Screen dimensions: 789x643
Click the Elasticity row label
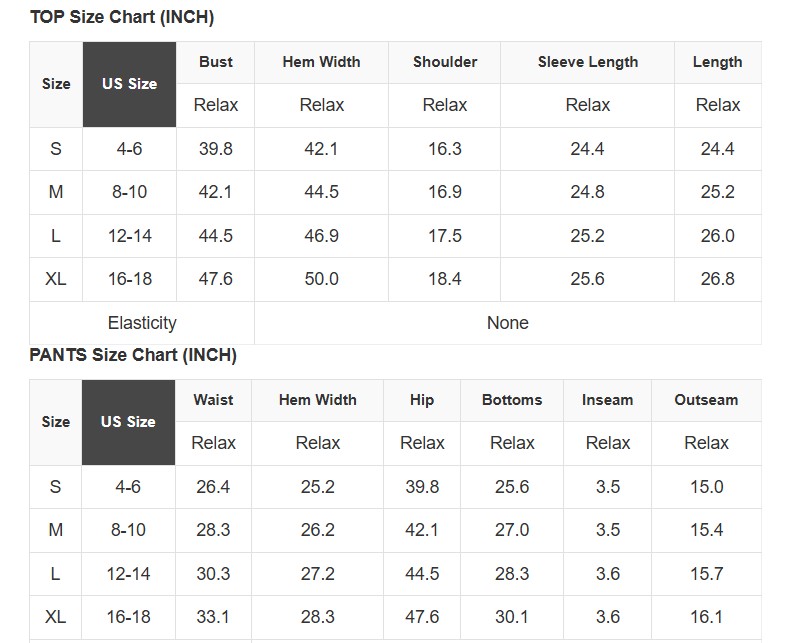click(142, 323)
